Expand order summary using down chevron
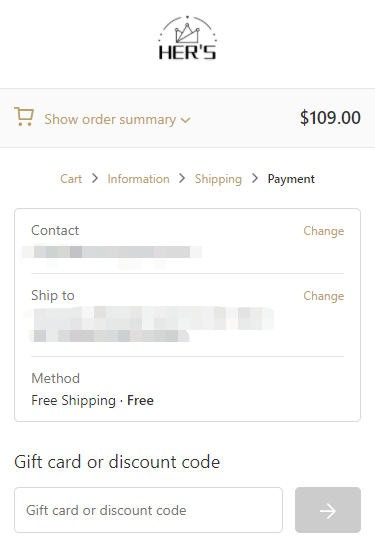The height and width of the screenshot is (550, 375). point(186,120)
